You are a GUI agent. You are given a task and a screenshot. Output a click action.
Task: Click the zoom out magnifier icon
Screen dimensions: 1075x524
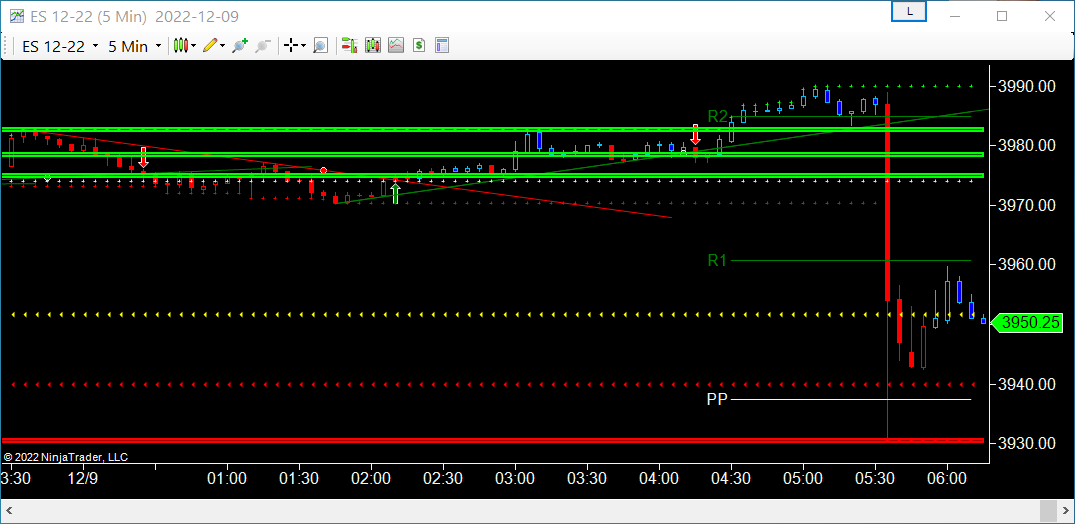pyautogui.click(x=262, y=46)
